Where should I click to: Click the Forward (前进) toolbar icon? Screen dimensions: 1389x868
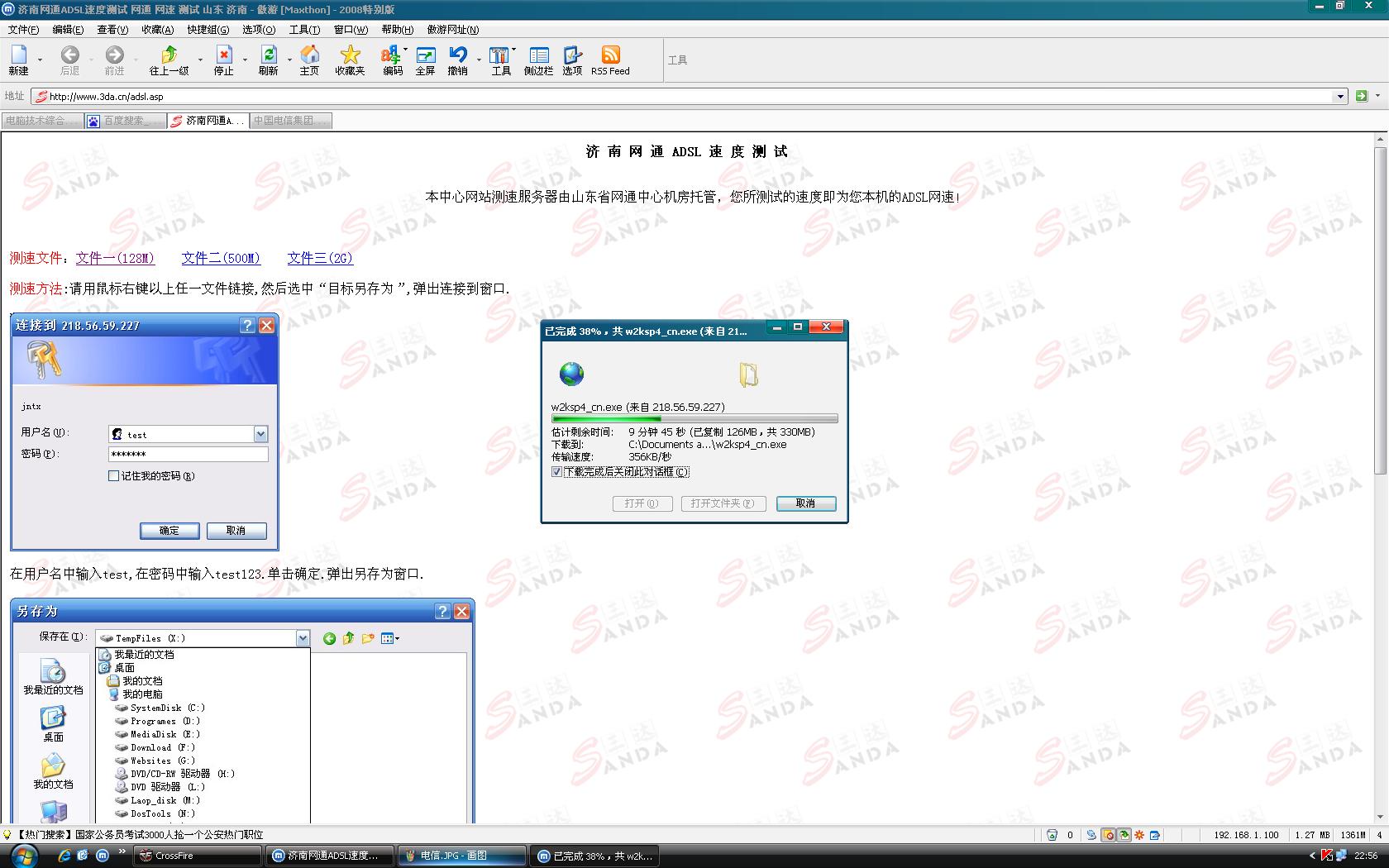pyautogui.click(x=114, y=55)
